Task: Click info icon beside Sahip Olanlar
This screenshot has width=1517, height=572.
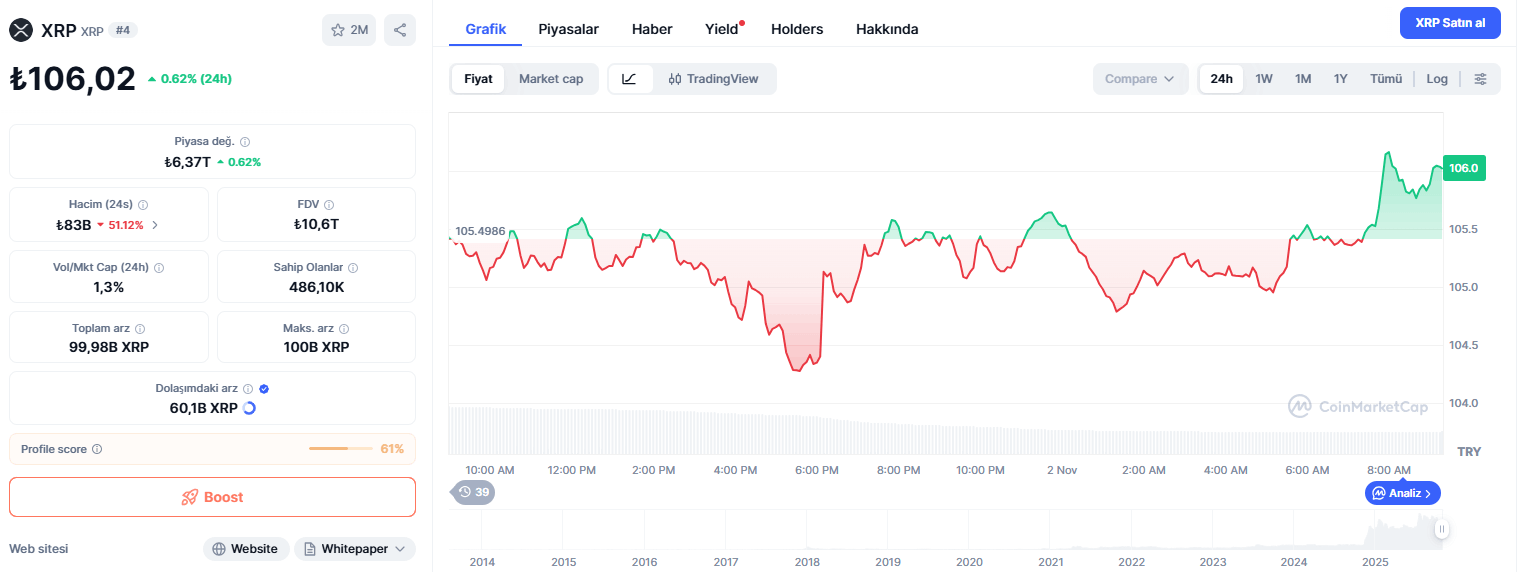Action: [x=353, y=268]
